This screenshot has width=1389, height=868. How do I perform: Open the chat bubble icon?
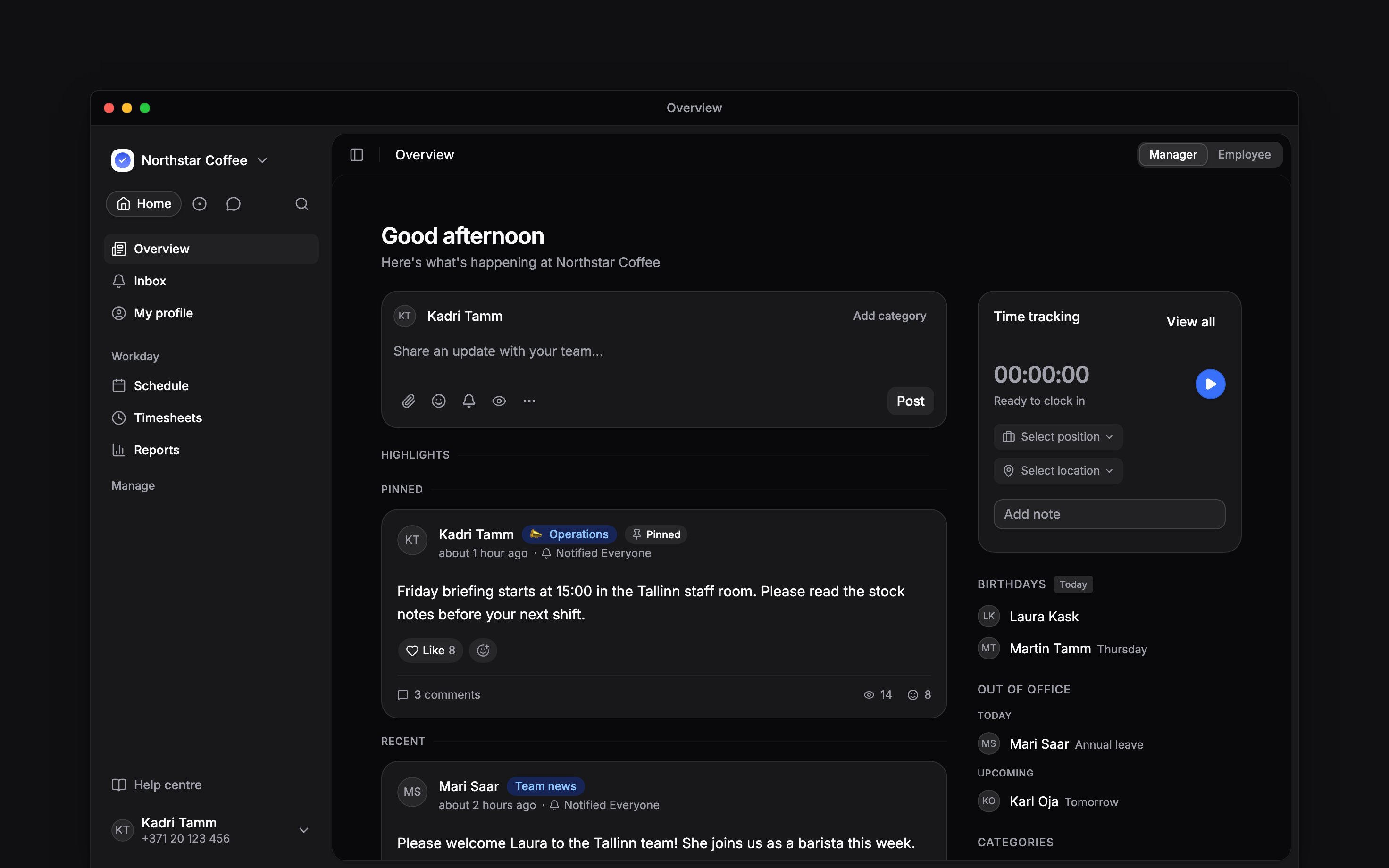coord(233,204)
